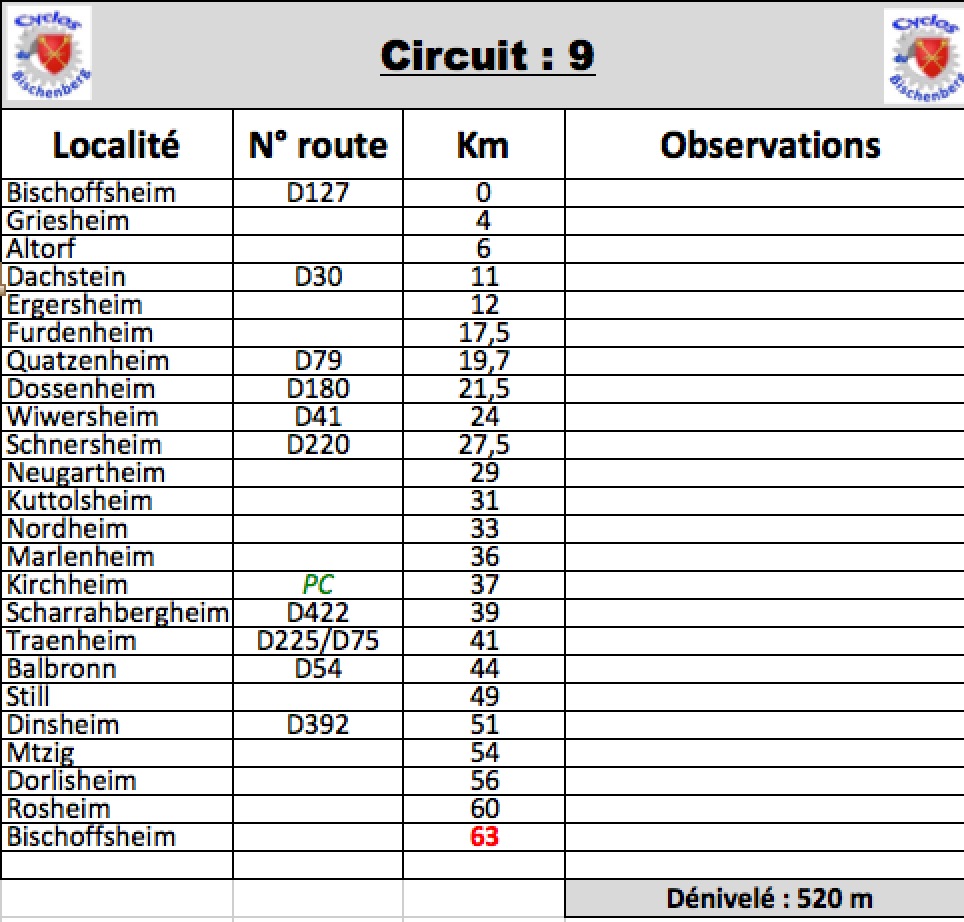Select the Marlenheim locality cell
The image size is (964, 922).
click(117, 557)
